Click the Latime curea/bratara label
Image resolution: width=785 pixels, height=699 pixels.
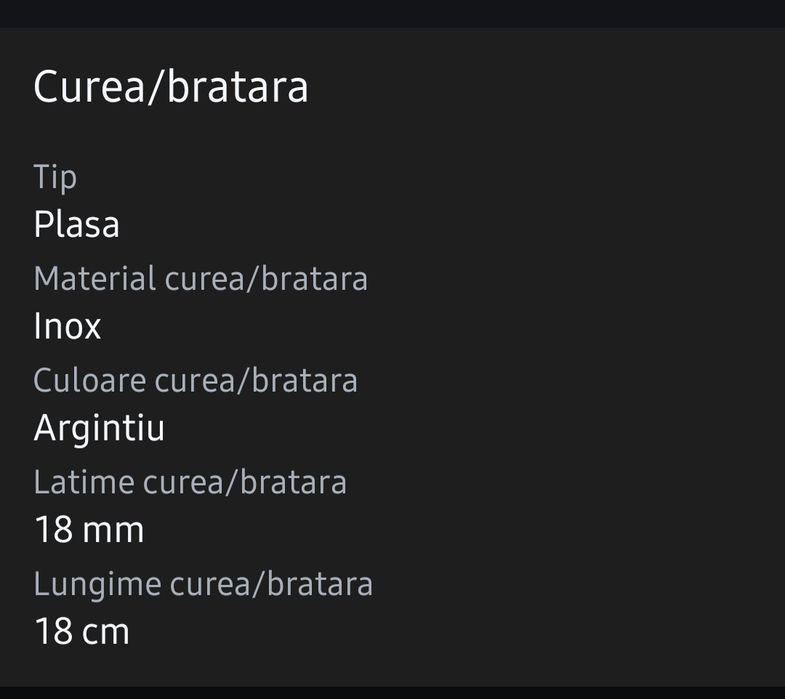tap(190, 482)
